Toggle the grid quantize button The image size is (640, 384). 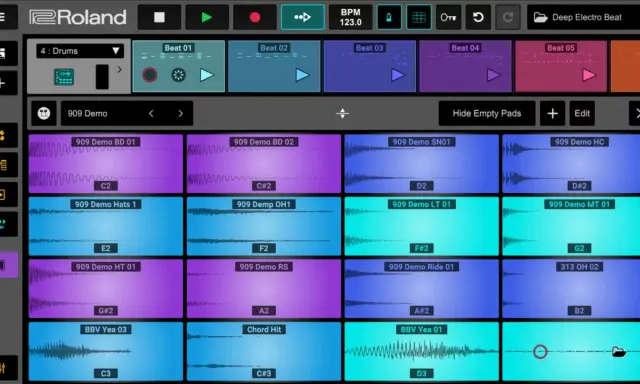pyautogui.click(x=419, y=17)
